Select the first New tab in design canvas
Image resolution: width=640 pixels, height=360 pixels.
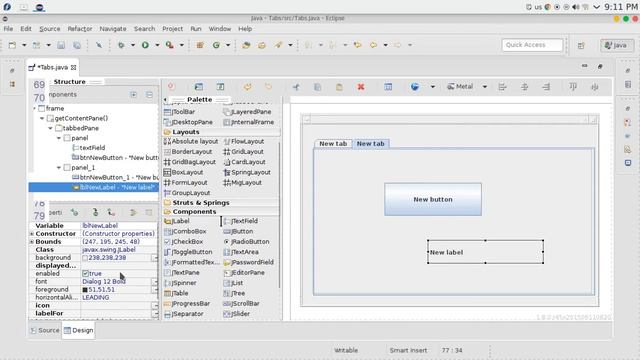tap(333, 144)
